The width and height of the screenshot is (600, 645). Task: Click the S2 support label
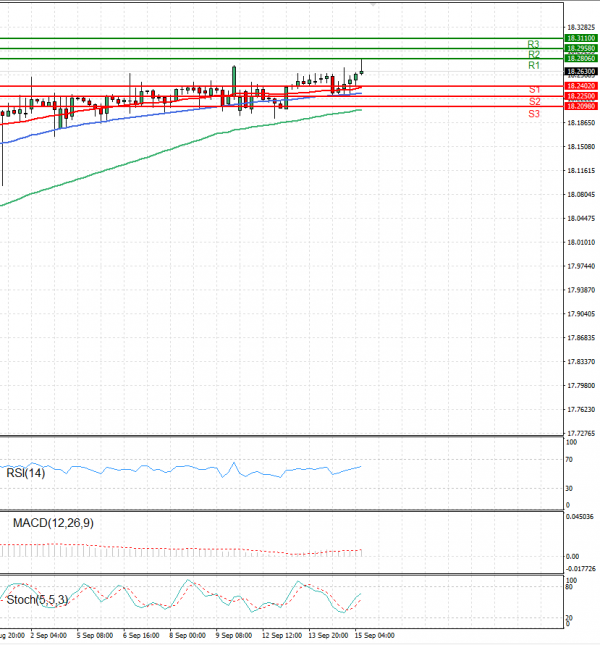point(535,102)
